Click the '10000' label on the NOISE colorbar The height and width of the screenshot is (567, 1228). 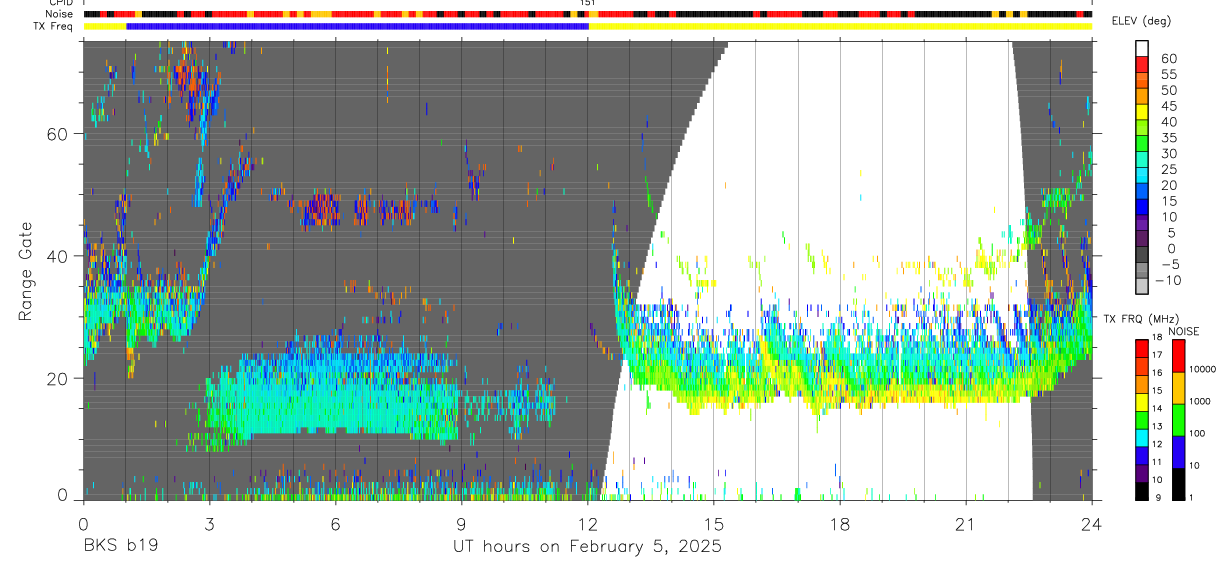(x=1204, y=369)
